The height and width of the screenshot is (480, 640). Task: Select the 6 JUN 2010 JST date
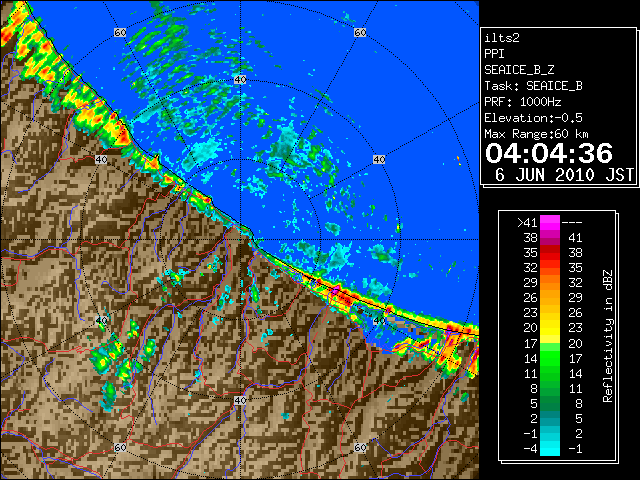(x=564, y=175)
